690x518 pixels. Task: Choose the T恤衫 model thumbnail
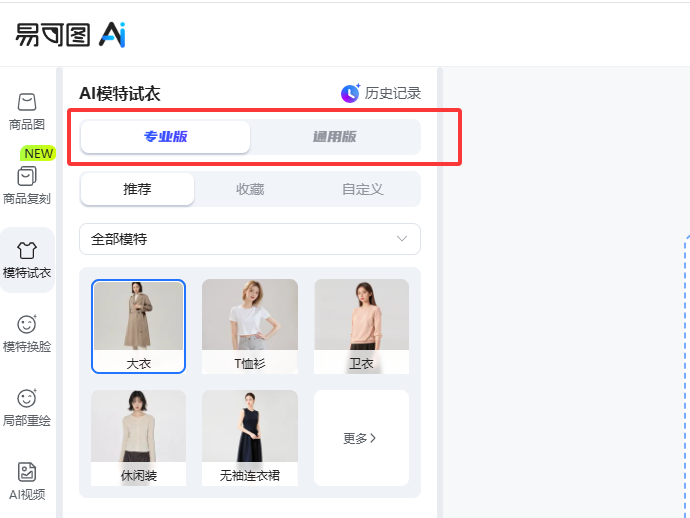tap(250, 327)
